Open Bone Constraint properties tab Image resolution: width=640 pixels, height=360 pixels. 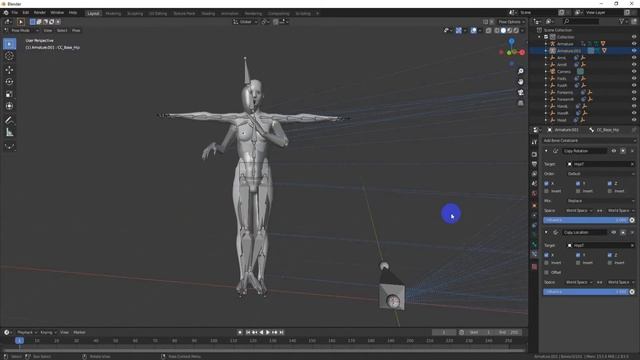click(x=534, y=254)
